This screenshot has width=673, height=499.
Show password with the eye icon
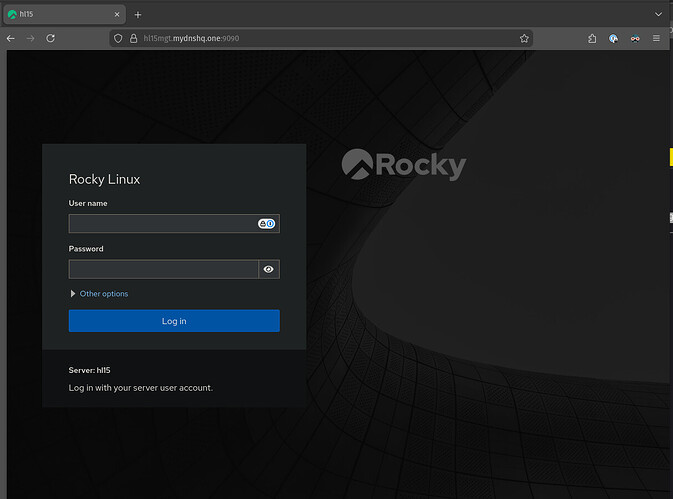[x=269, y=269]
